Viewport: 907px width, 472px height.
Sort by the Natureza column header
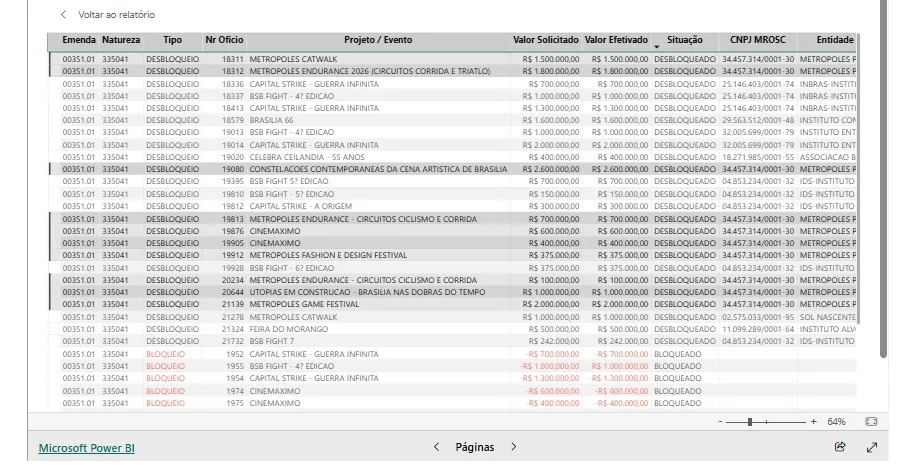pyautogui.click(x=121, y=40)
